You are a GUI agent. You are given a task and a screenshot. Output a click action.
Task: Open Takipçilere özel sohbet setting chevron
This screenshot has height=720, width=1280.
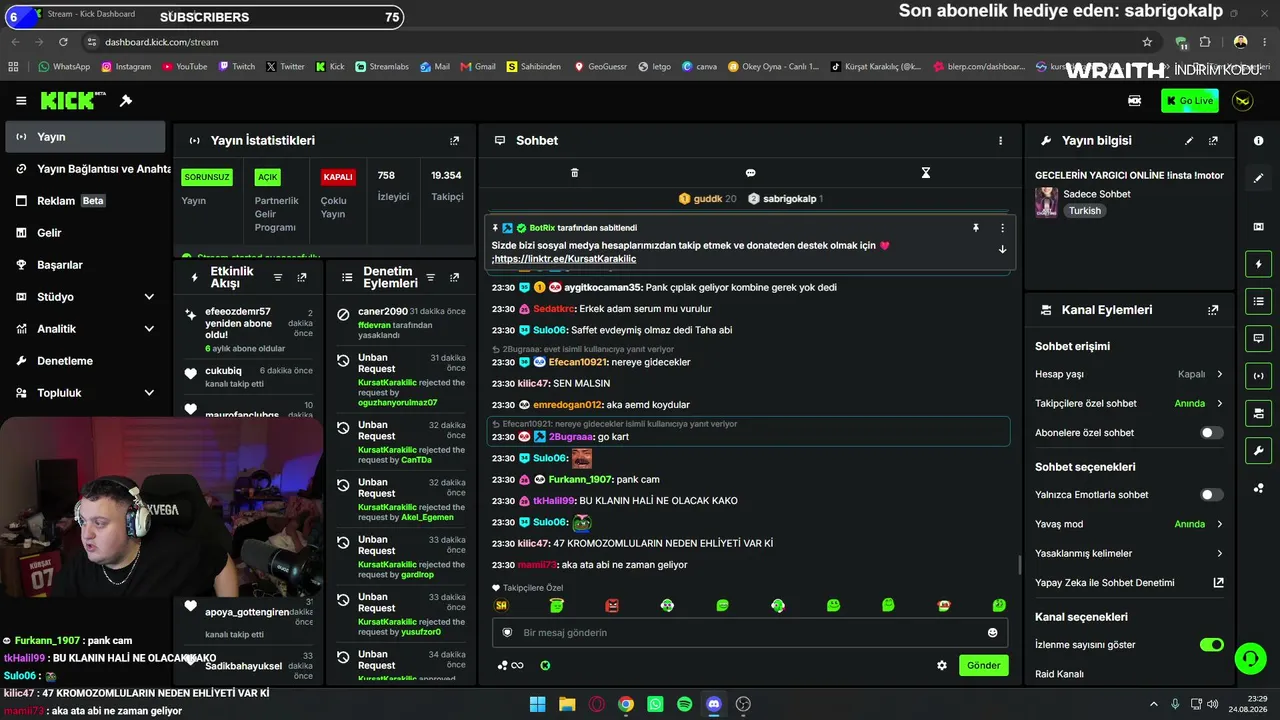click(1219, 404)
